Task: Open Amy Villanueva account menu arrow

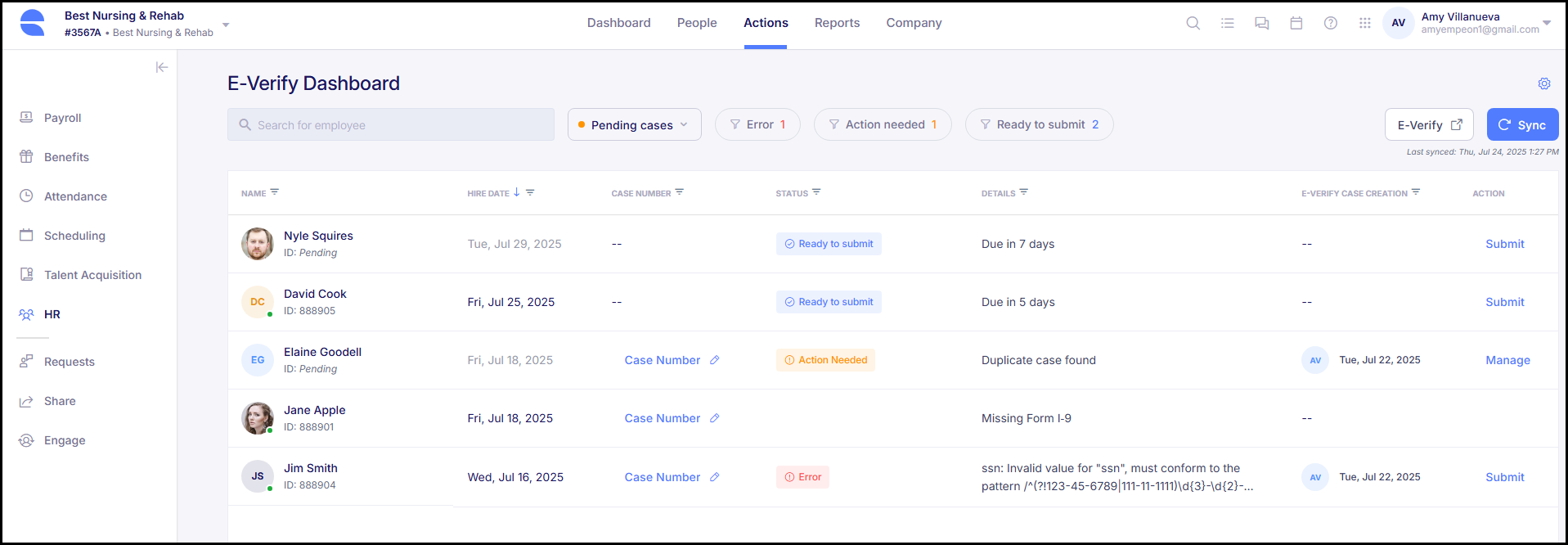Action: tap(1546, 23)
